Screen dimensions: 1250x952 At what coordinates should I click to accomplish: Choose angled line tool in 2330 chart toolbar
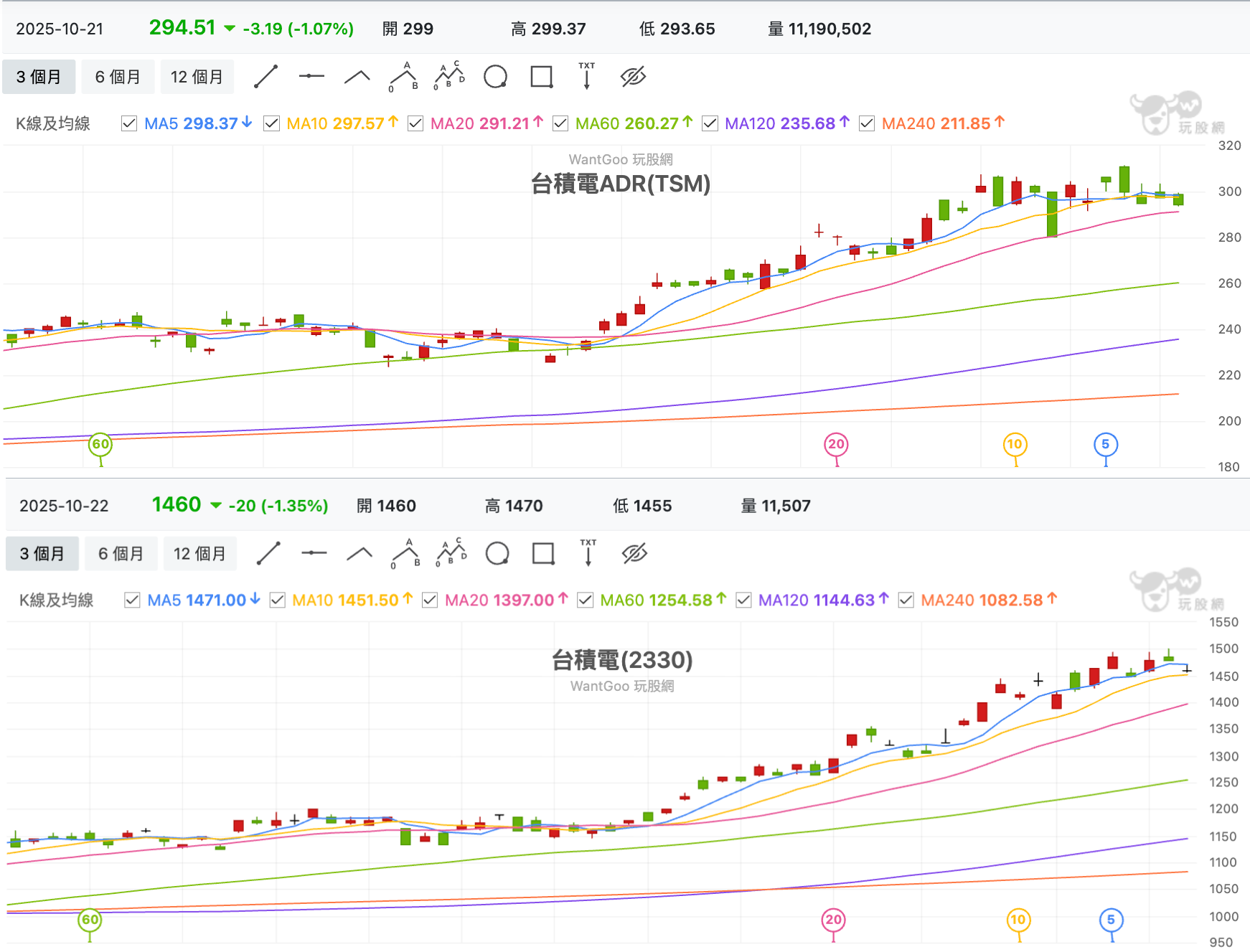[360, 554]
